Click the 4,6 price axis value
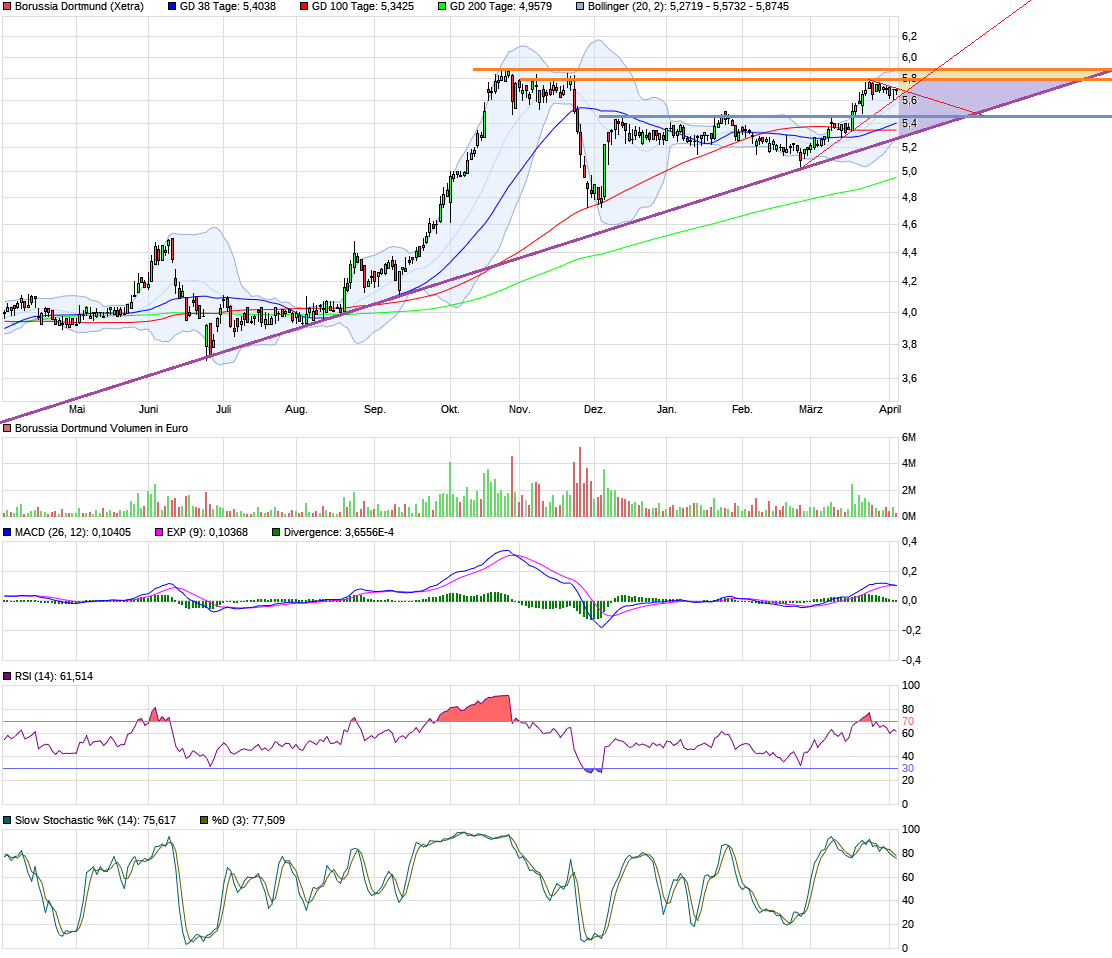Viewport: 1112px width, 958px height. (x=909, y=225)
